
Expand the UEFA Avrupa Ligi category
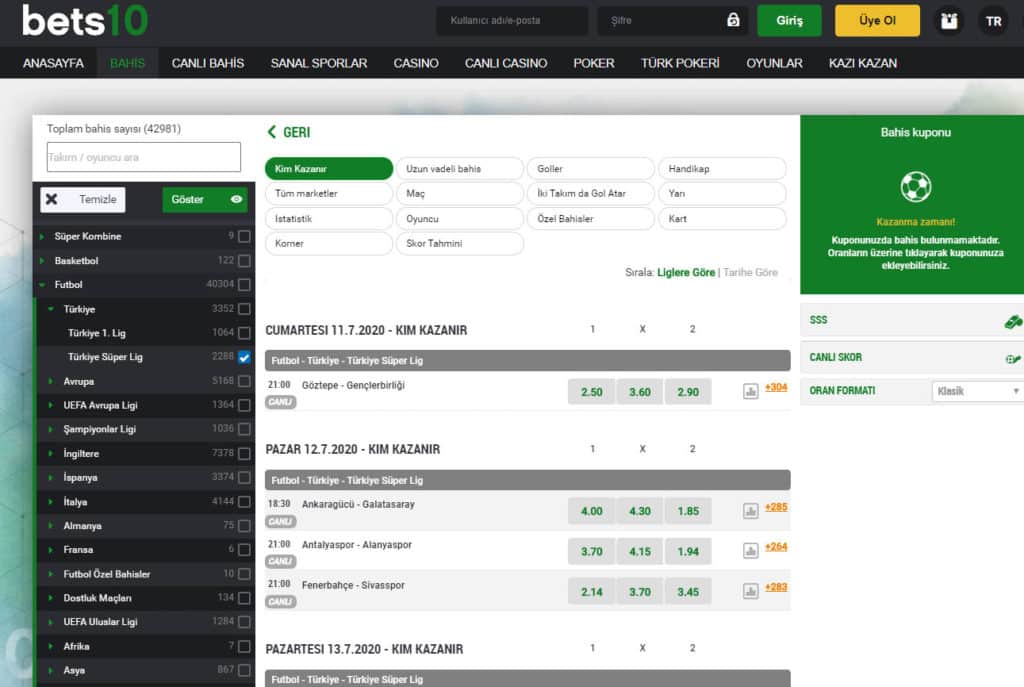(x=51, y=405)
